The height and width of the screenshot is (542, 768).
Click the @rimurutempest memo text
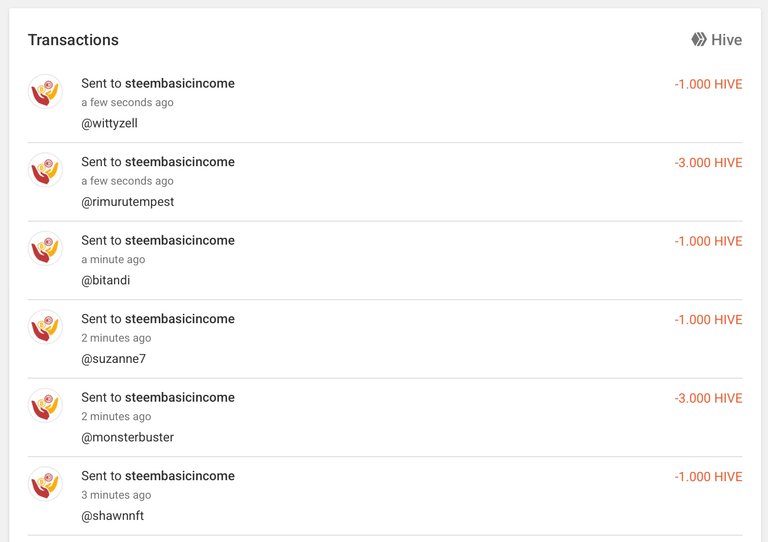pos(127,202)
